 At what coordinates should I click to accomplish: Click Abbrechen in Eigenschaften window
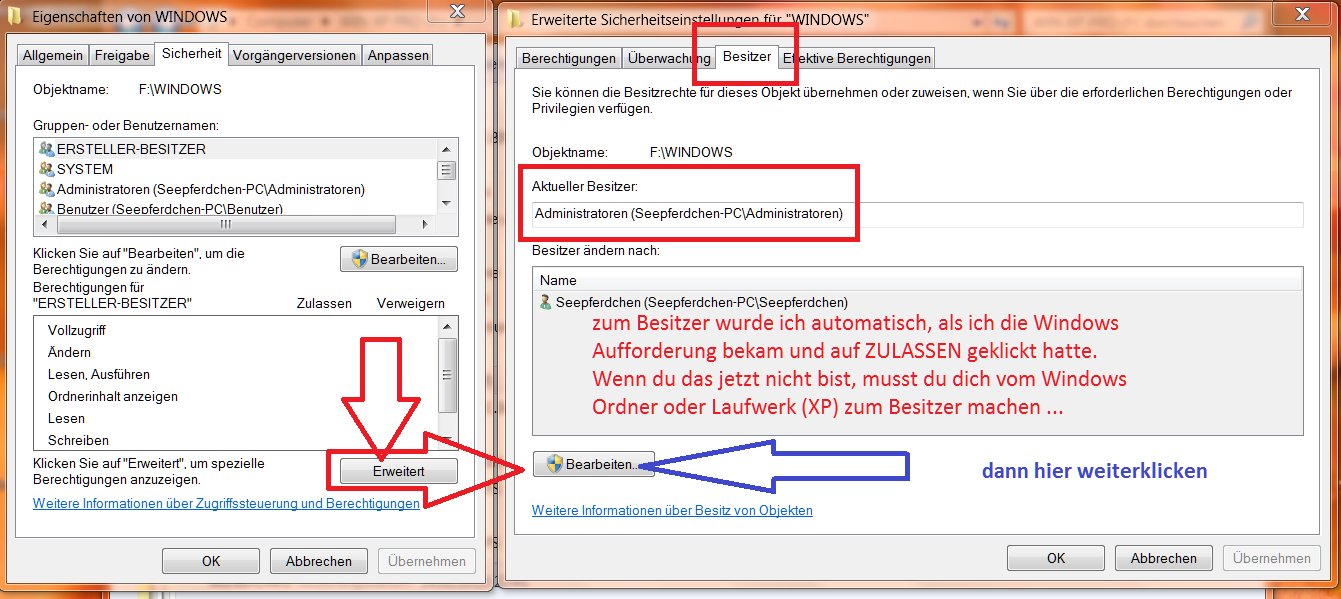(319, 561)
